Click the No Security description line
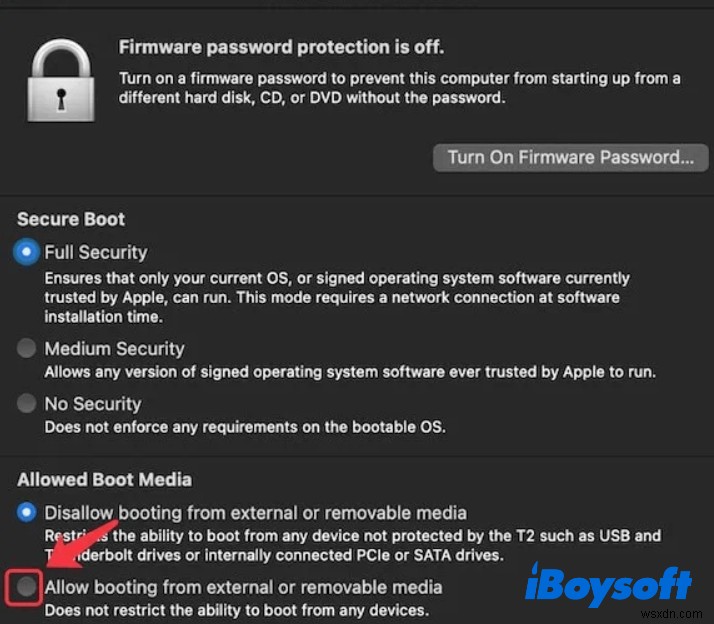714x624 pixels. 244,427
